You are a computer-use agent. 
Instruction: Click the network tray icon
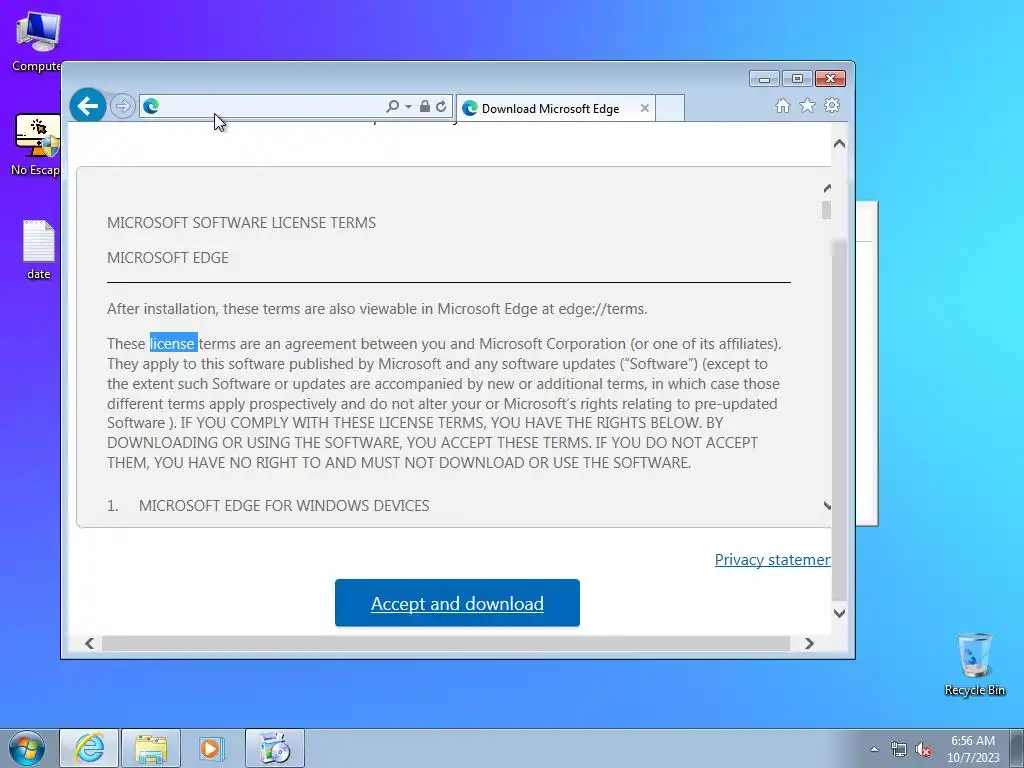click(899, 750)
